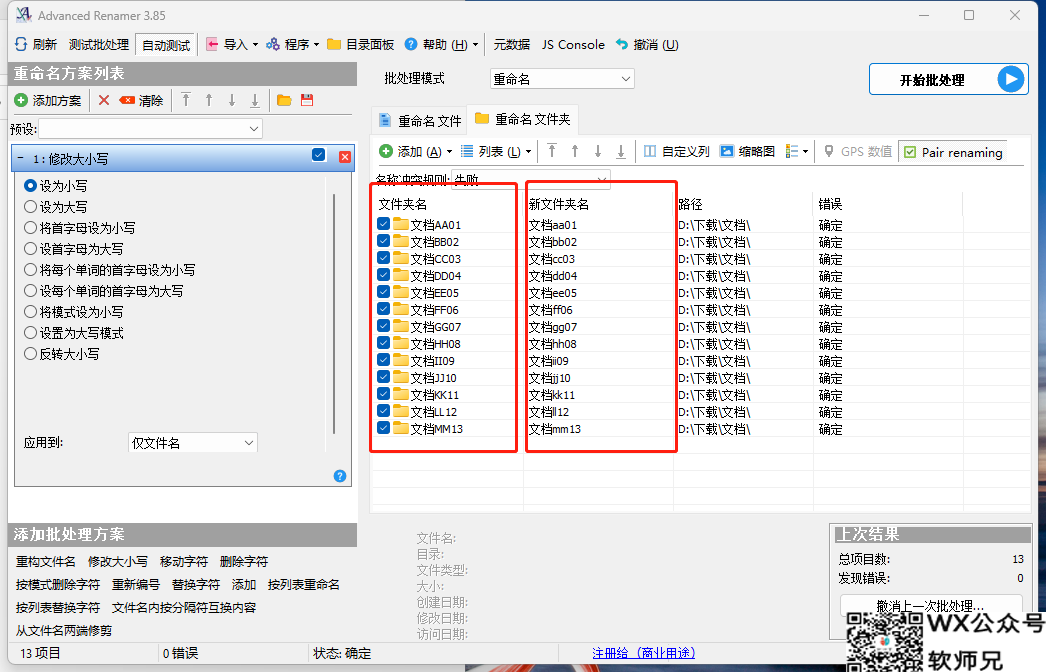
Task: Open the 列表 (L) list icon
Action: (467, 151)
